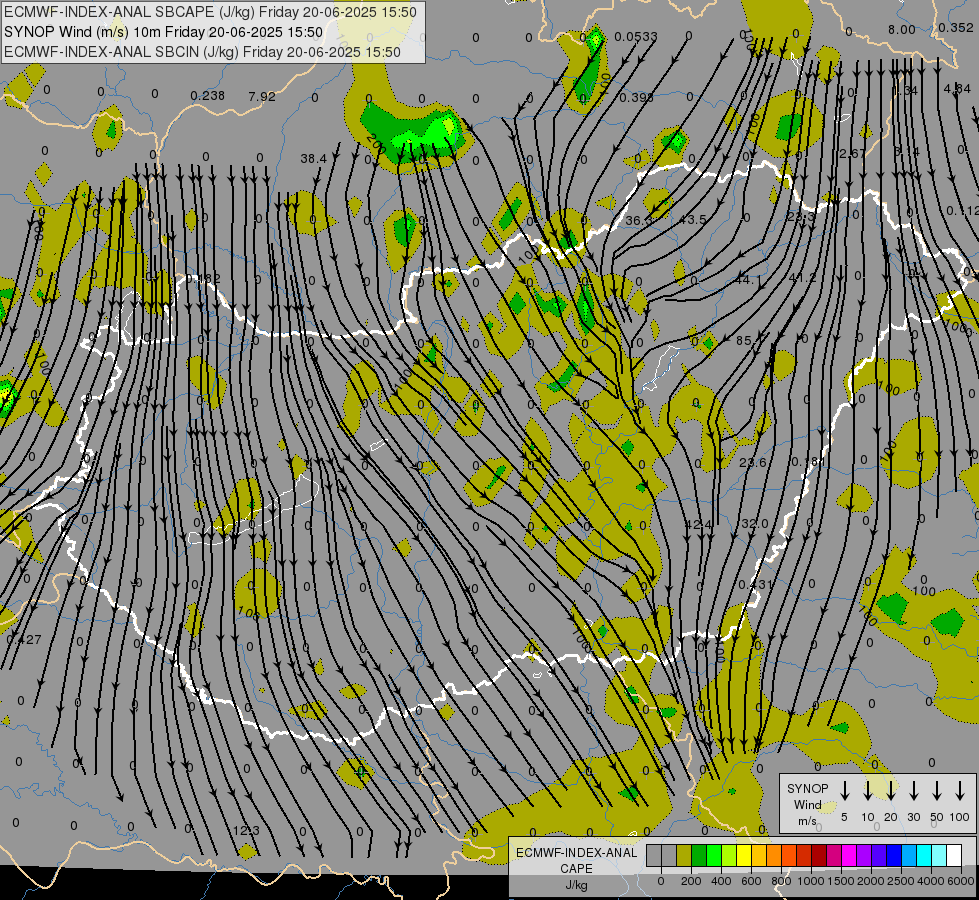Click the 2.67 value on the map

(852, 154)
